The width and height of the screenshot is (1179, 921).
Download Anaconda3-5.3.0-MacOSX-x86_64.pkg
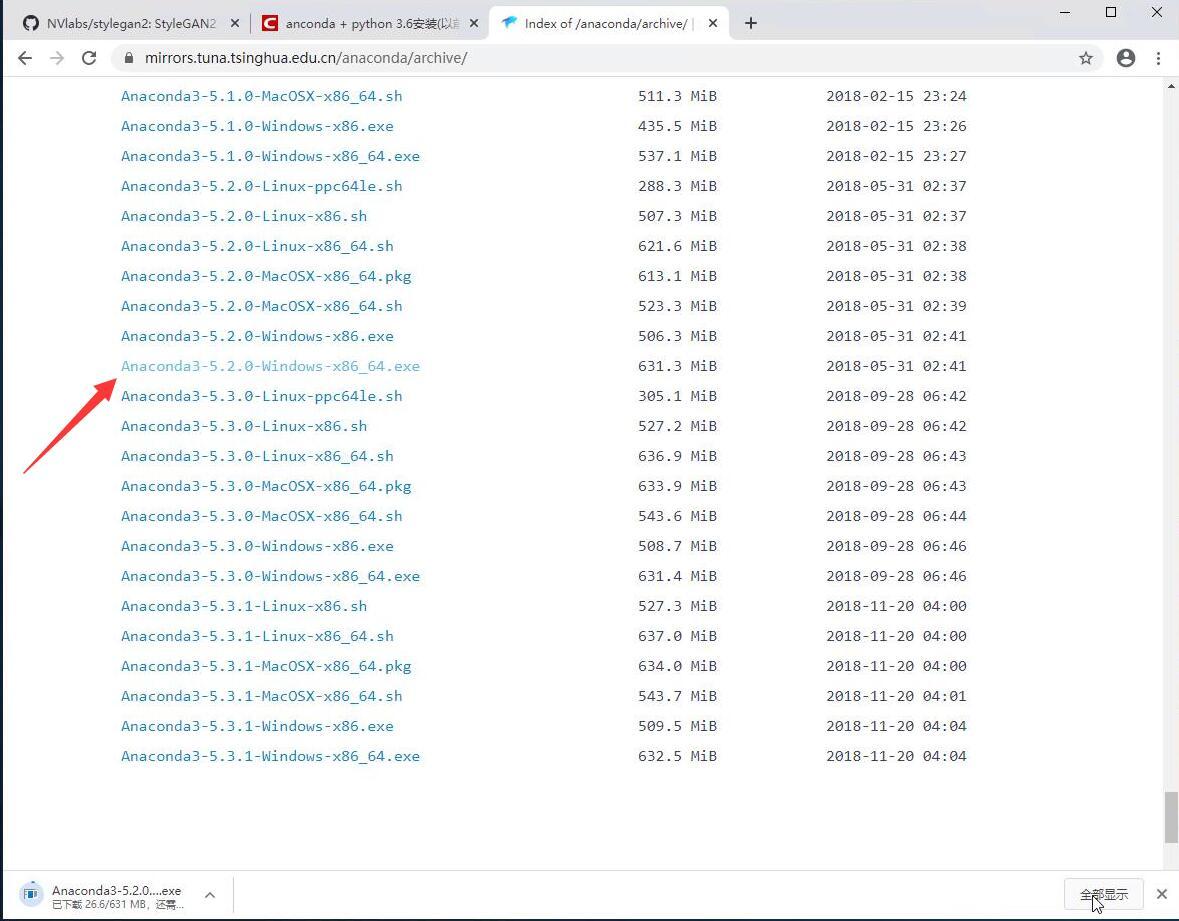(266, 486)
